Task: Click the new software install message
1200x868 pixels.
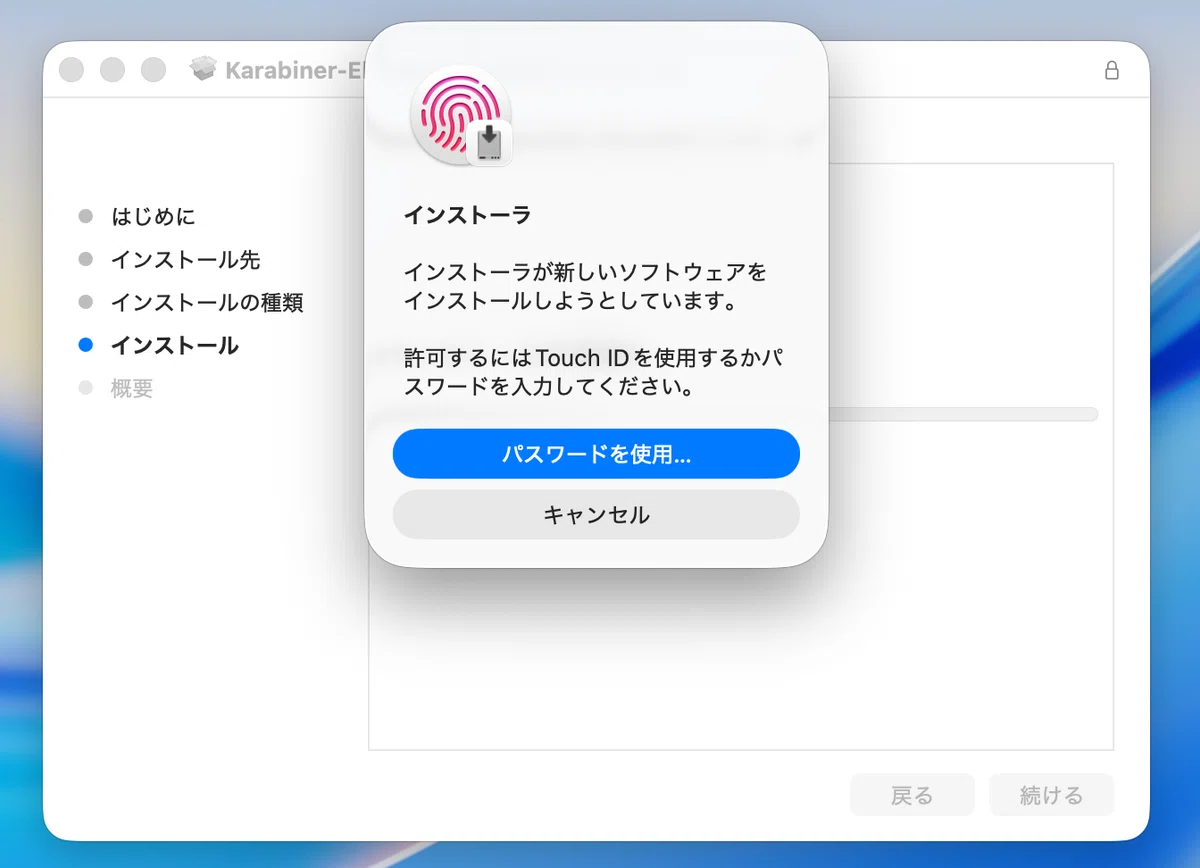Action: click(585, 286)
